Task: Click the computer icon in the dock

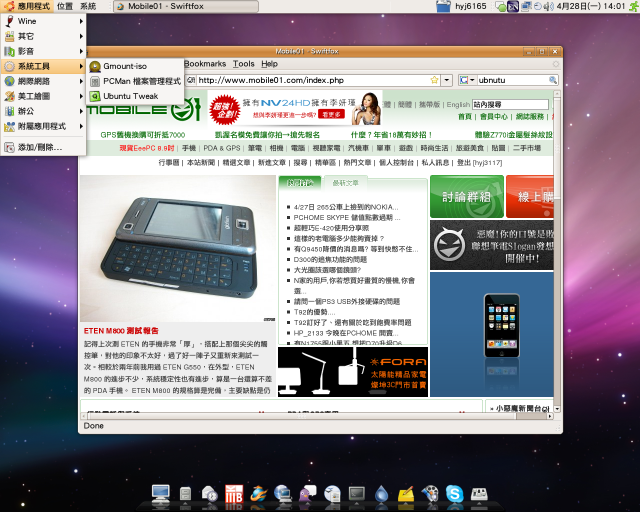Action: [x=160, y=494]
